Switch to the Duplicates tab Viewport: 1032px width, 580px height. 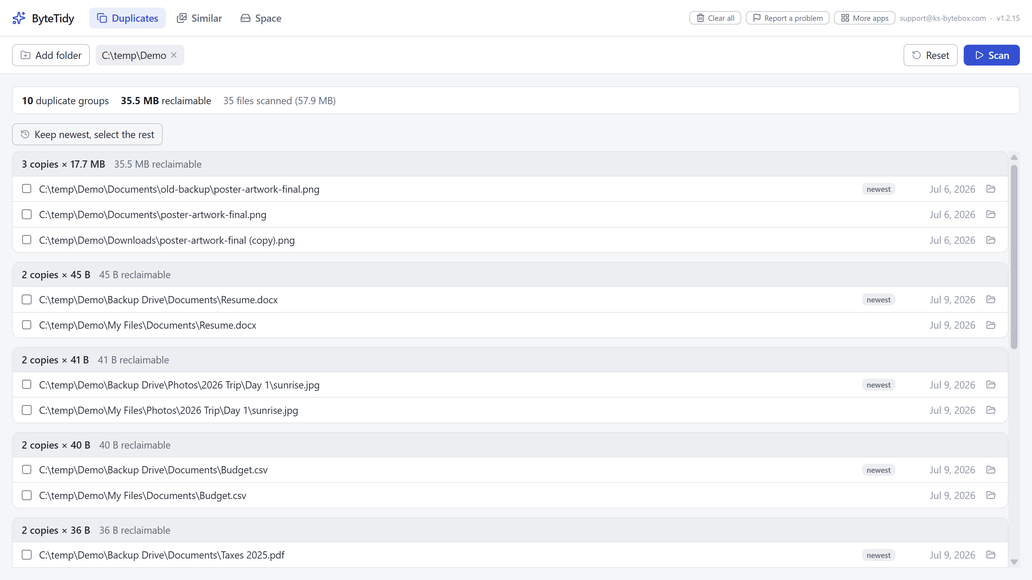point(128,18)
